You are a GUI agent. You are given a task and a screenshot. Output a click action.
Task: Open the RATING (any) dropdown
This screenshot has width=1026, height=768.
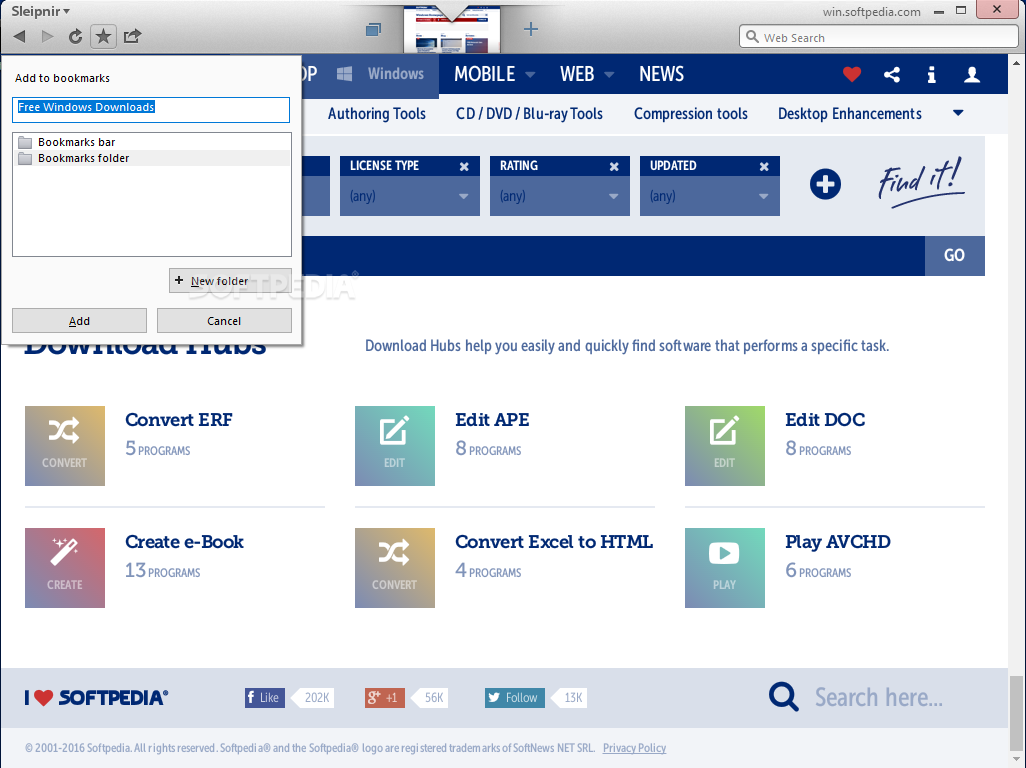pyautogui.click(x=559, y=196)
